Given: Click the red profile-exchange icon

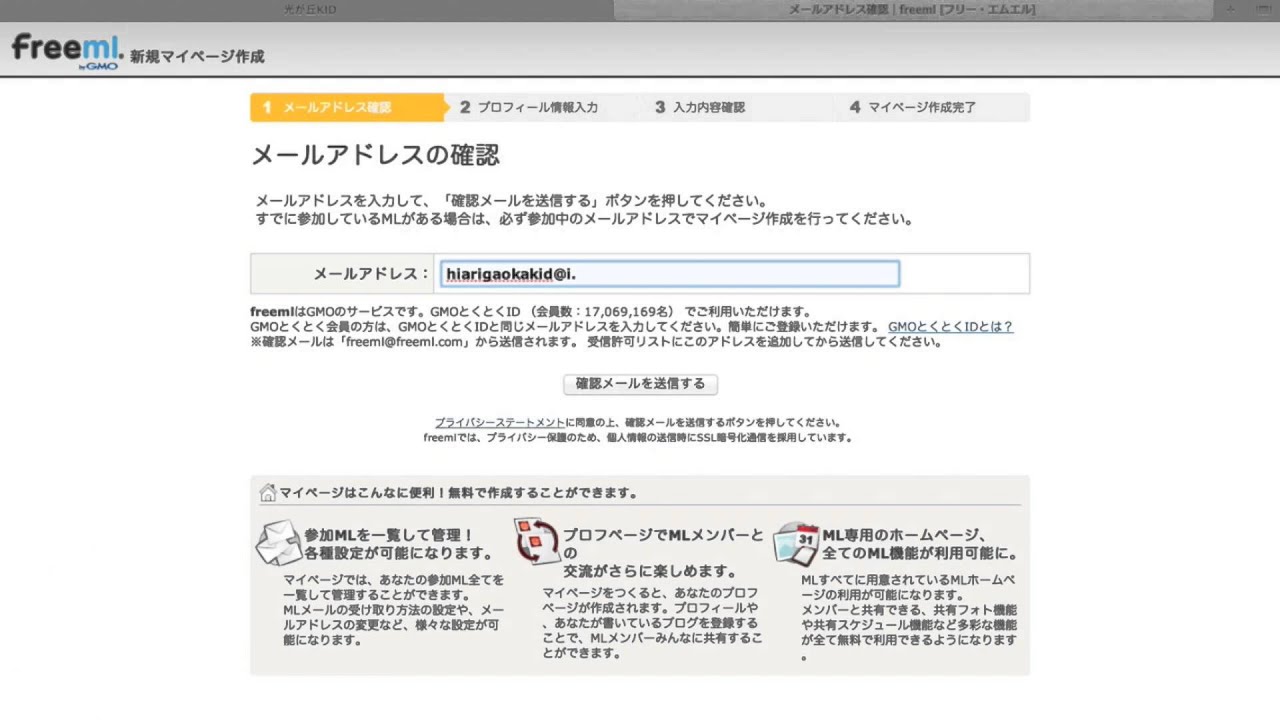Looking at the screenshot, I should click(536, 542).
